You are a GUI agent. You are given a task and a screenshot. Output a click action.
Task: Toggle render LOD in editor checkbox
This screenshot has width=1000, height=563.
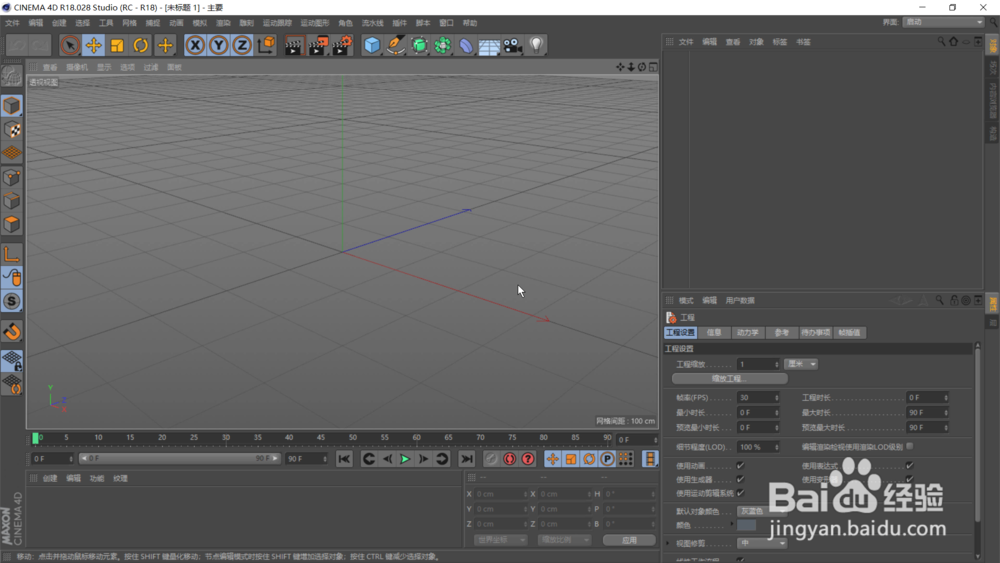point(909,446)
